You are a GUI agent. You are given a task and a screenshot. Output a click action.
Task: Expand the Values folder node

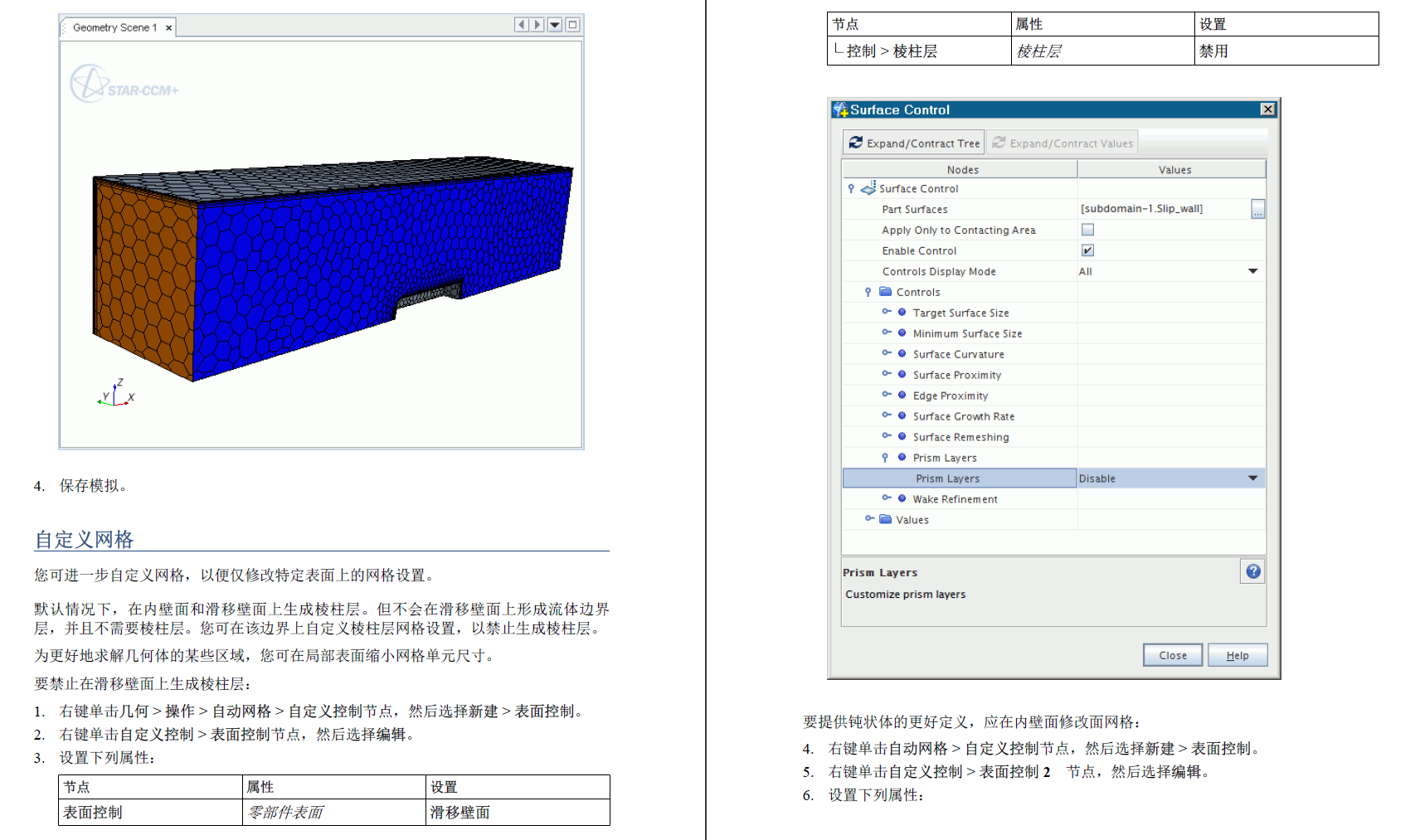(x=870, y=519)
